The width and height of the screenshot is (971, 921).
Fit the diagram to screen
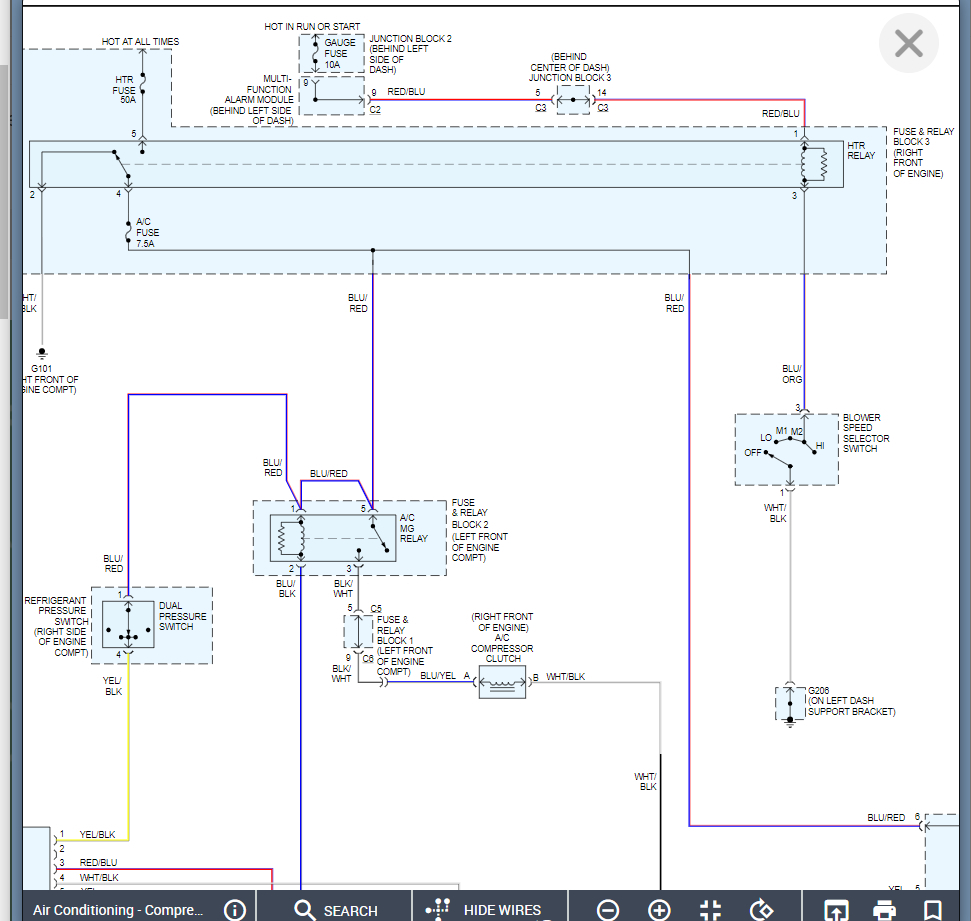tap(710, 910)
